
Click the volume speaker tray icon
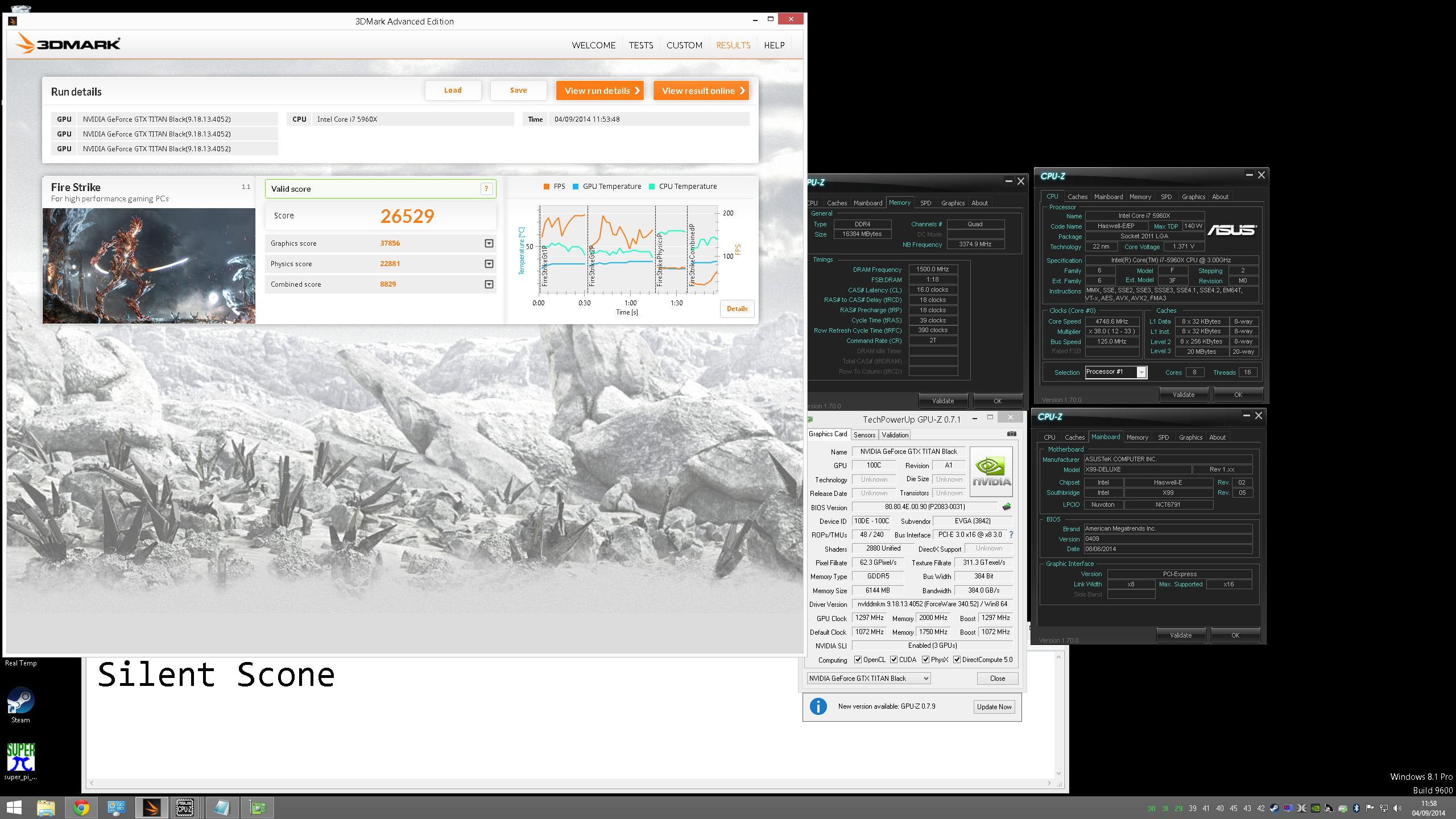(1397, 808)
